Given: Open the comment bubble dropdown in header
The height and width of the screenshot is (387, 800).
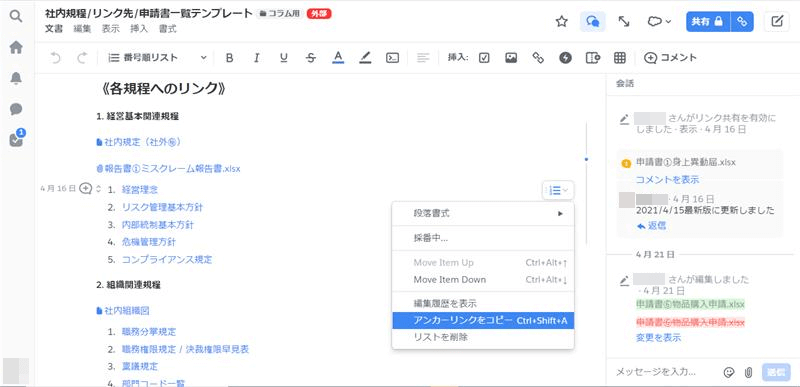Looking at the screenshot, I should 659,21.
